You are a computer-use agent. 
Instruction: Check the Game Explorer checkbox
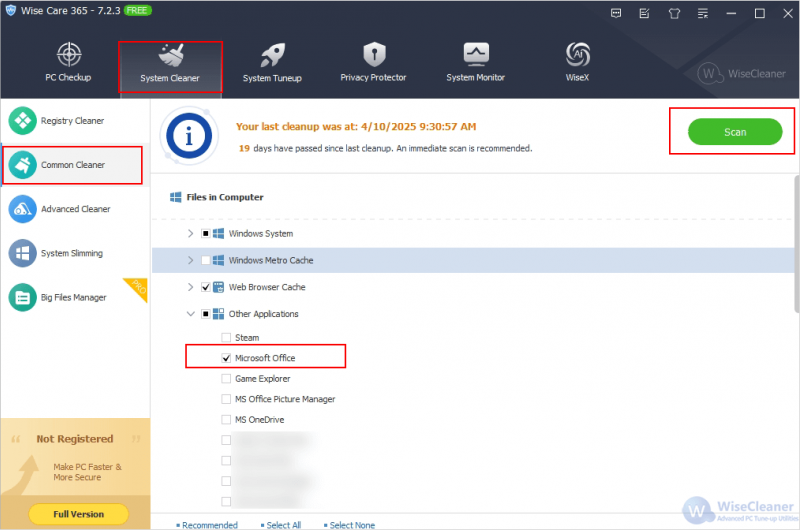(x=226, y=378)
